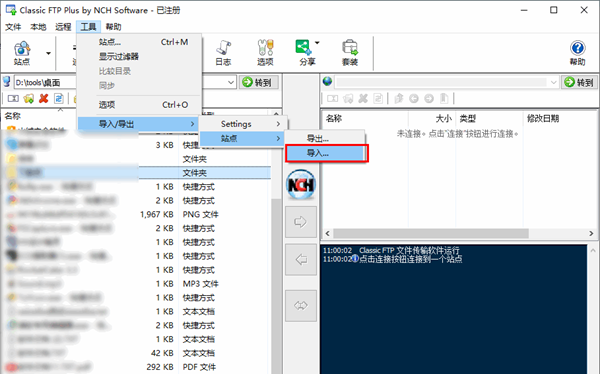Click the local computer icon beside path

tap(7, 82)
